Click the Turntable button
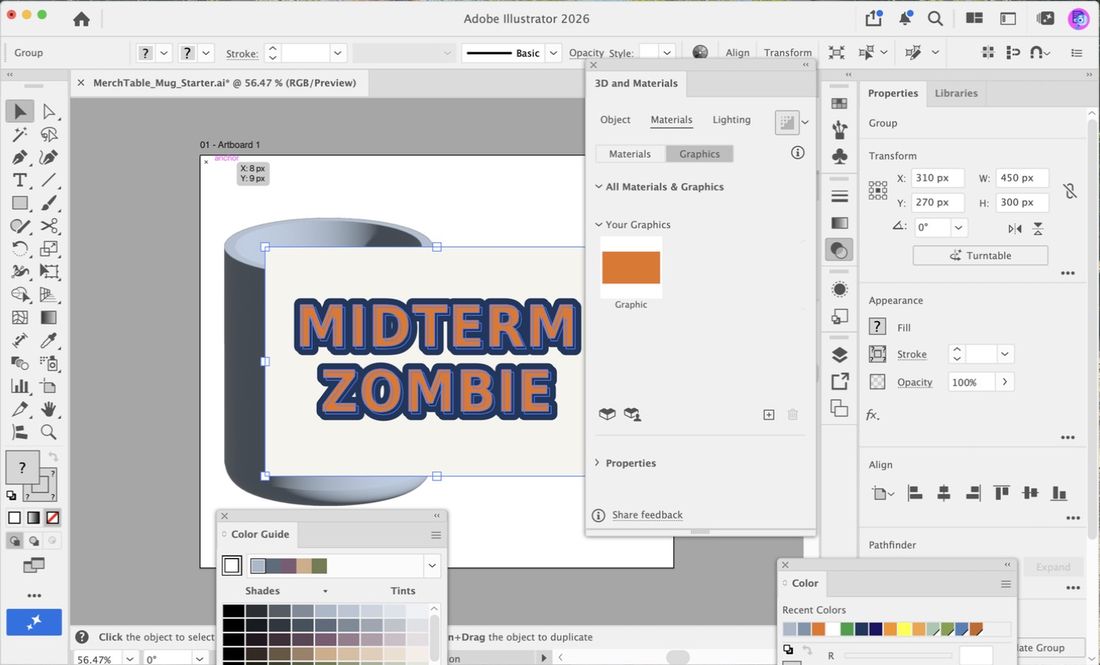 [980, 255]
